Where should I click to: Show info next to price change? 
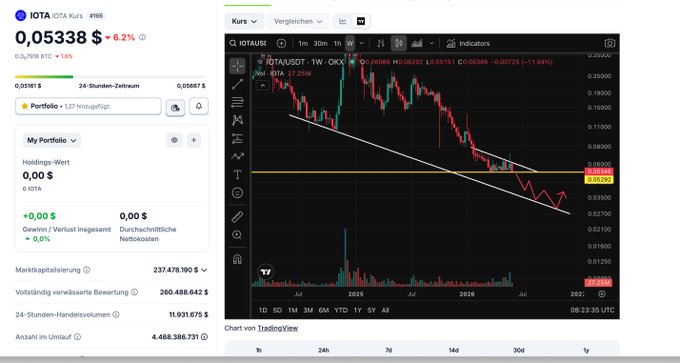click(142, 37)
